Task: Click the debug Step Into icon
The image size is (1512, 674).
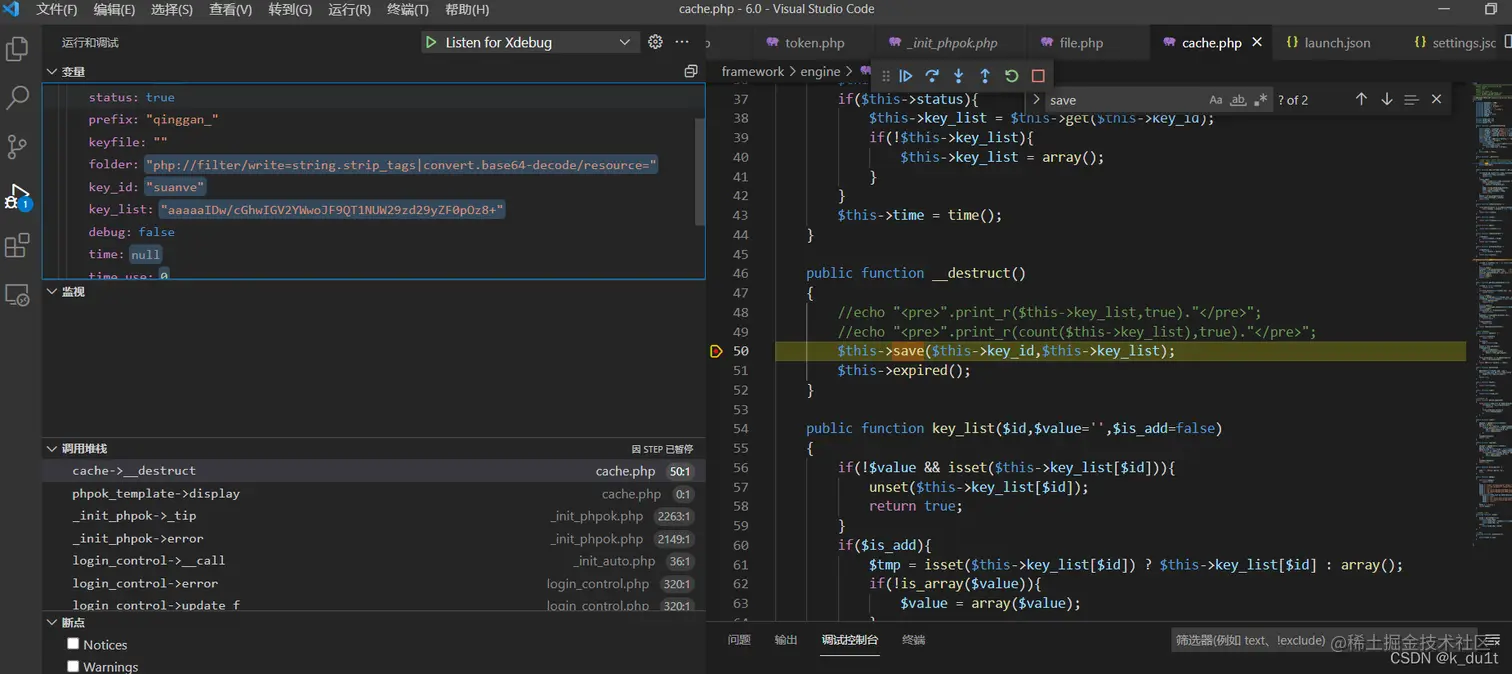Action: pos(958,76)
